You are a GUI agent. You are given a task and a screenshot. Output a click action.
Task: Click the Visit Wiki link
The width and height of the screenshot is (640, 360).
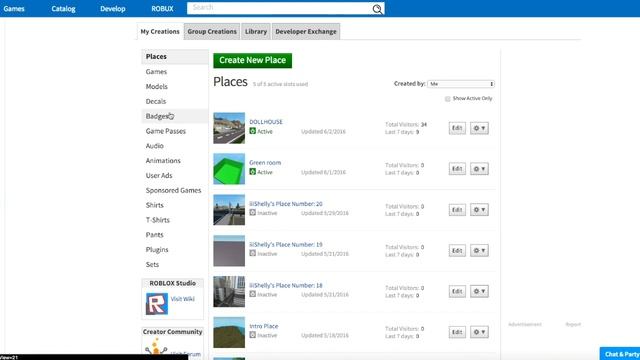click(182, 299)
